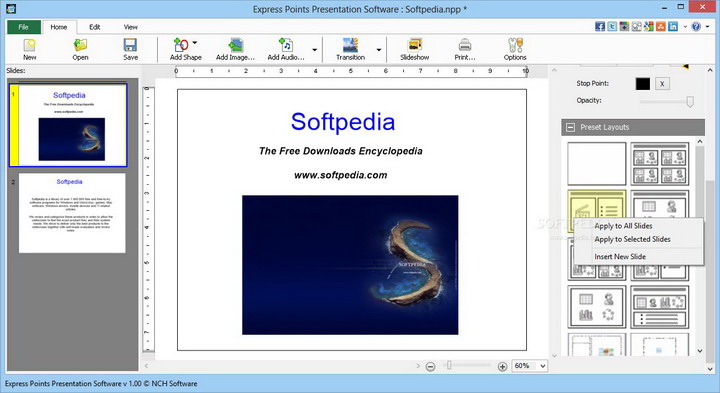
Task: Start the Slideshow
Action: click(x=415, y=49)
